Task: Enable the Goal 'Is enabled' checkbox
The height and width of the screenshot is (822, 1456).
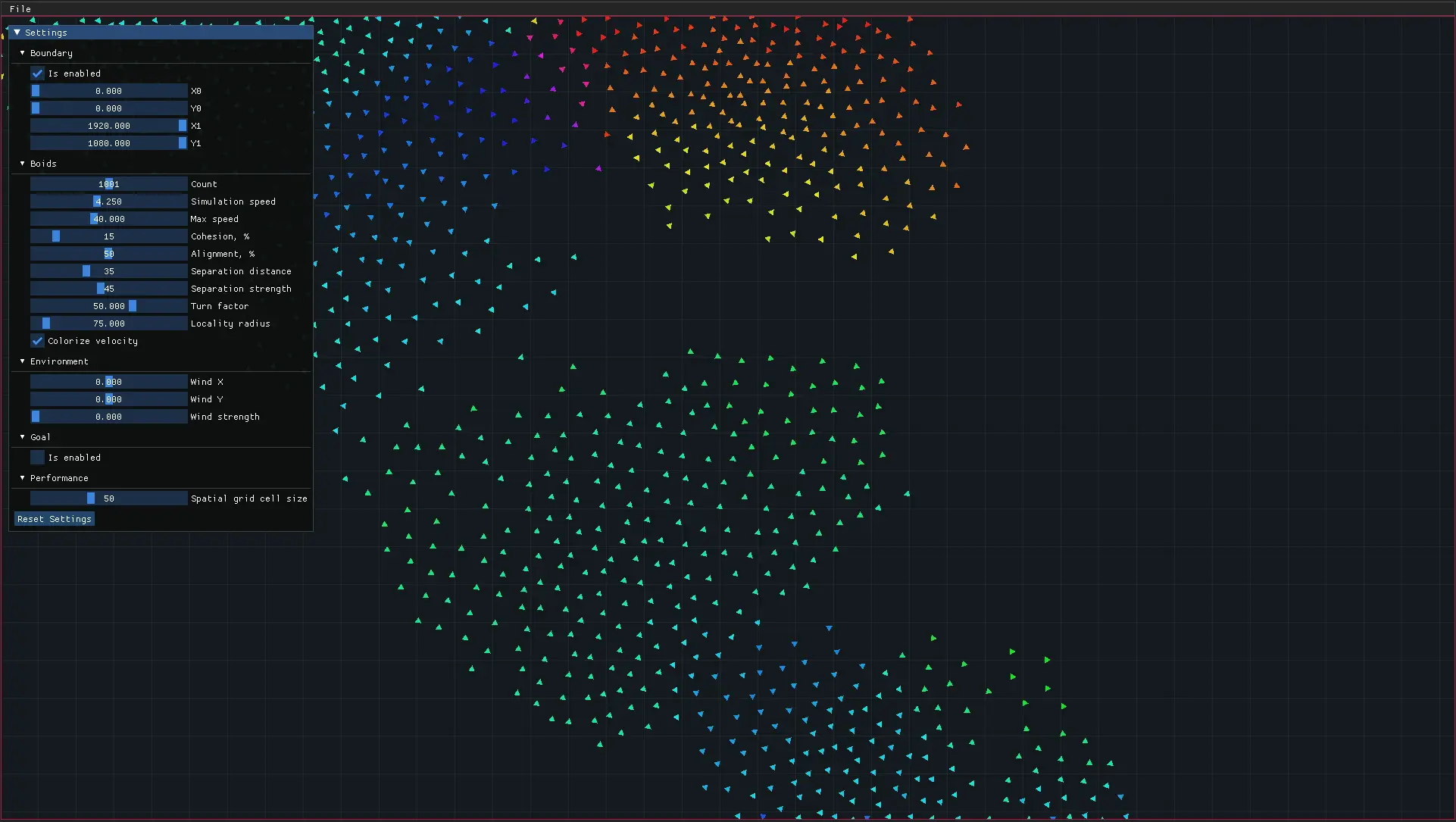Action: 37,457
